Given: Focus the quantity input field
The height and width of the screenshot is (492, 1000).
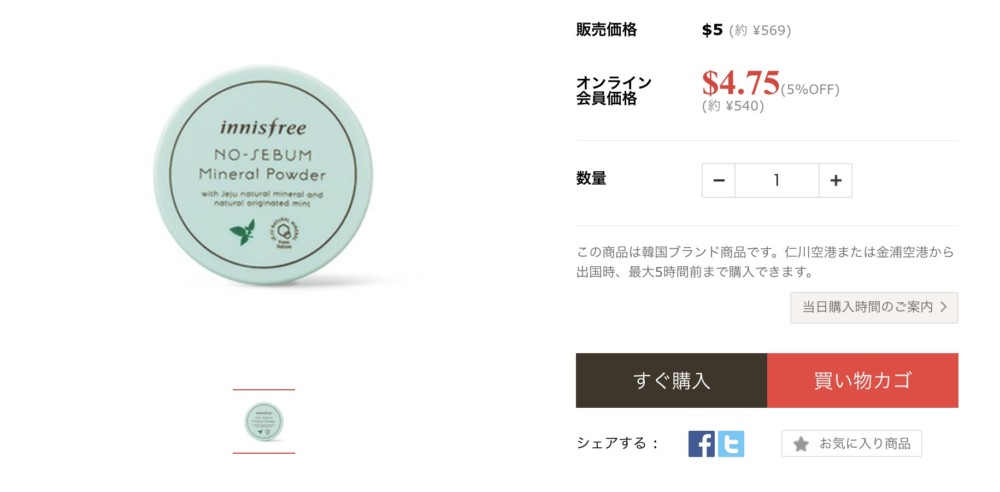Looking at the screenshot, I should (x=777, y=181).
